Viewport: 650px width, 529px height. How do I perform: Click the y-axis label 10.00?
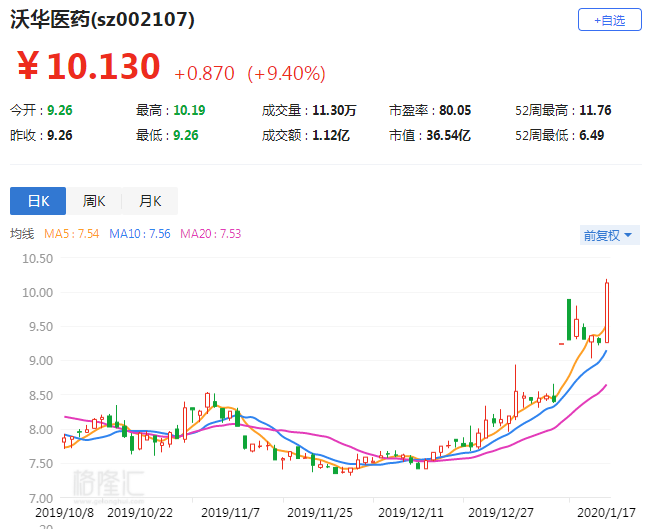tap(38, 293)
